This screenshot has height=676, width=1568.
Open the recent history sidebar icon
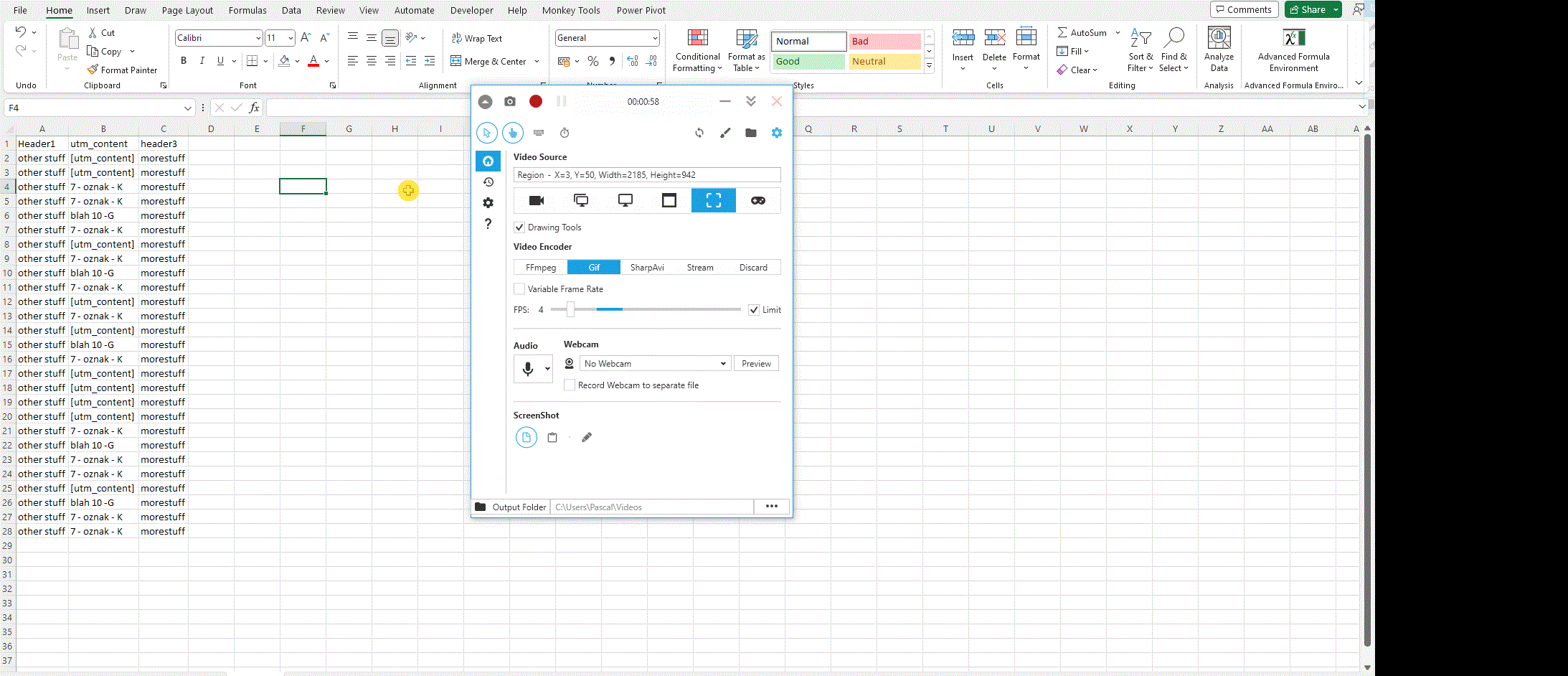point(488,182)
